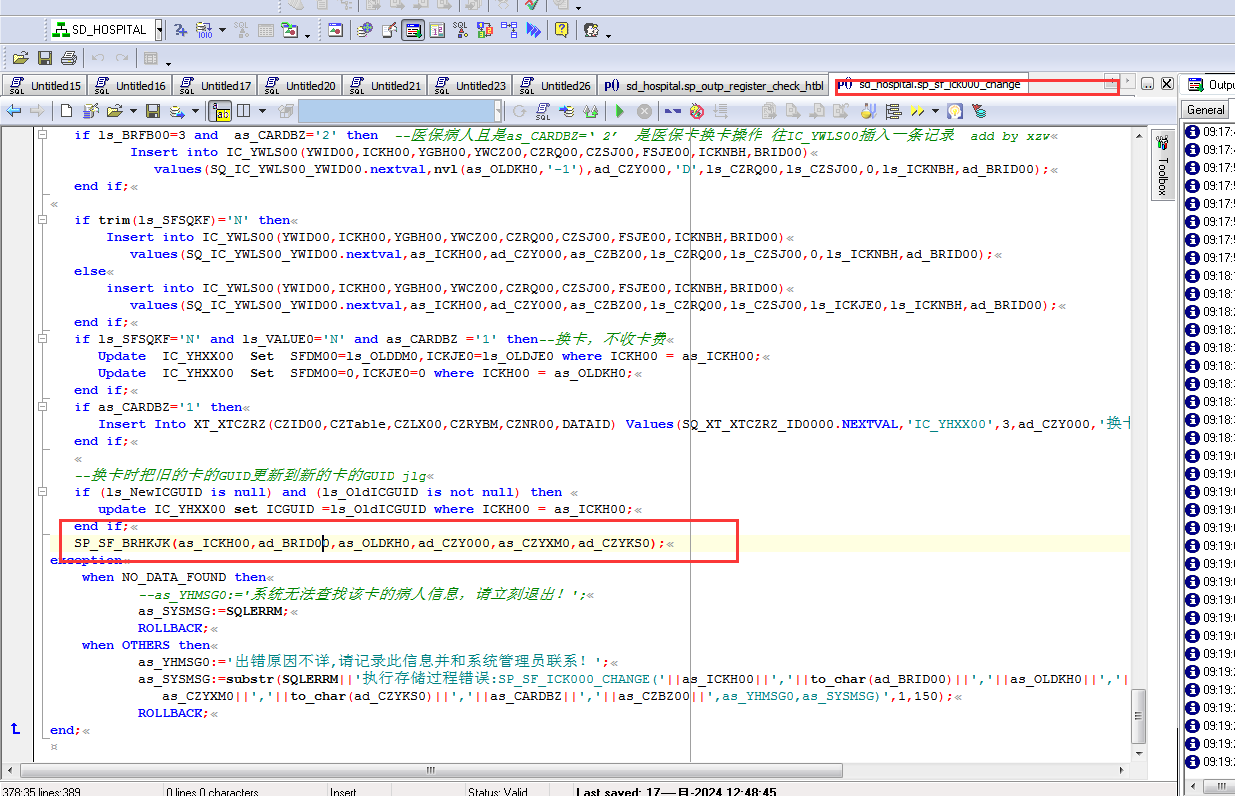Toggle the pressed editor window toolbar button
1235x796 pixels.
(412, 30)
